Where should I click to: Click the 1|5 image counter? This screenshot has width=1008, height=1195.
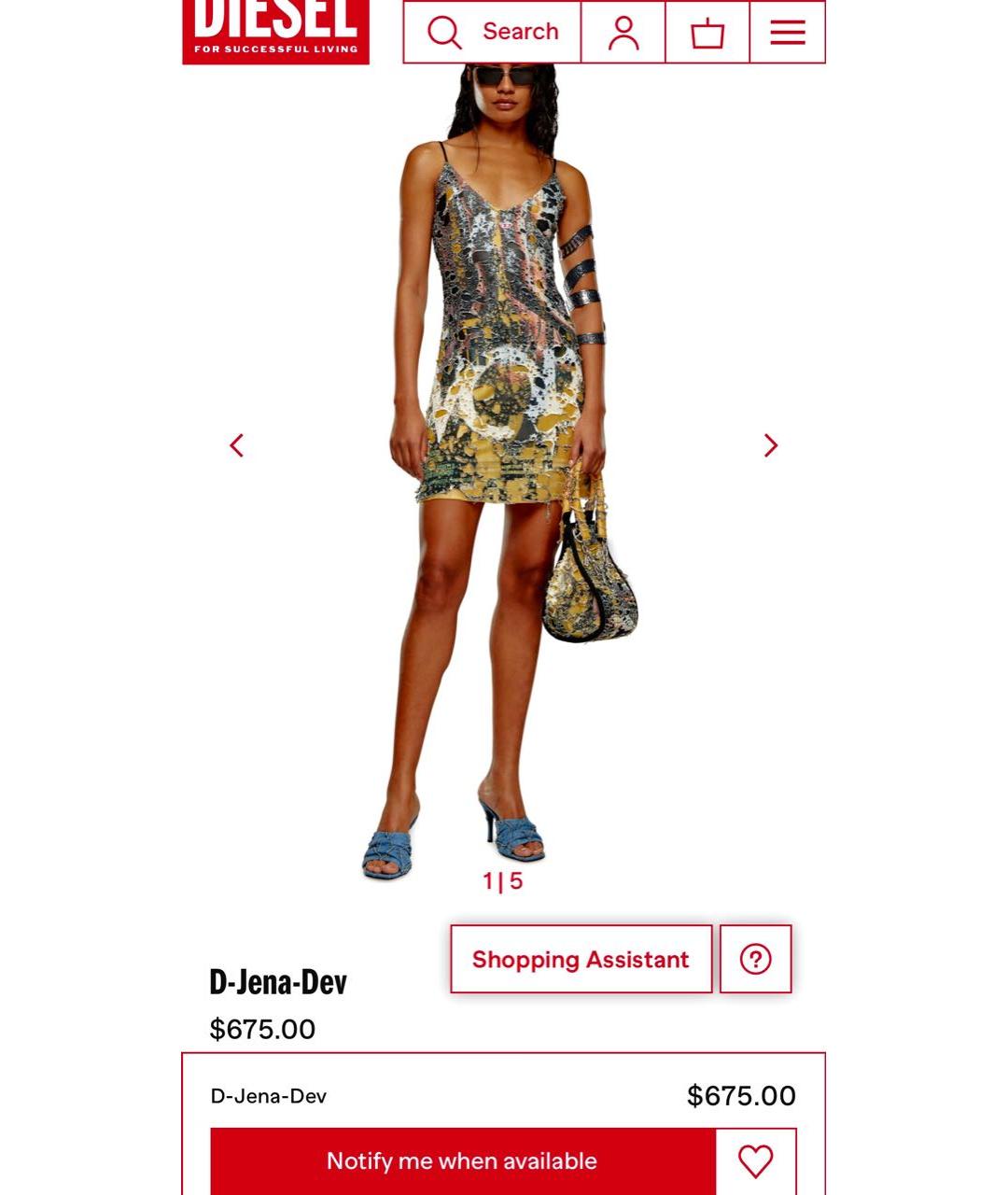click(503, 880)
